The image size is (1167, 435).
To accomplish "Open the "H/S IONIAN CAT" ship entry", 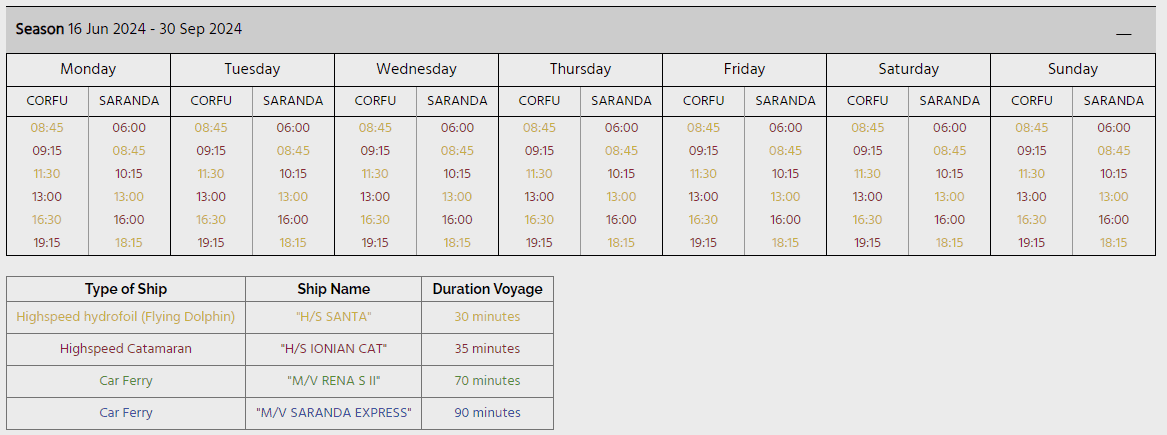I will click(333, 349).
